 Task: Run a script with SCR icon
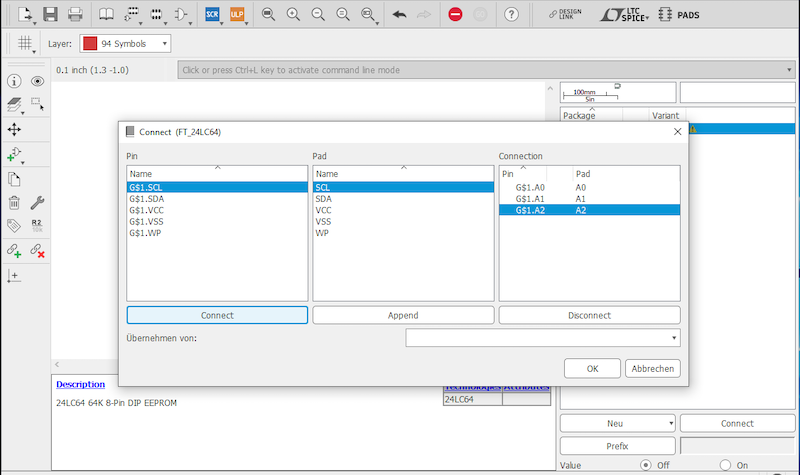tap(212, 14)
